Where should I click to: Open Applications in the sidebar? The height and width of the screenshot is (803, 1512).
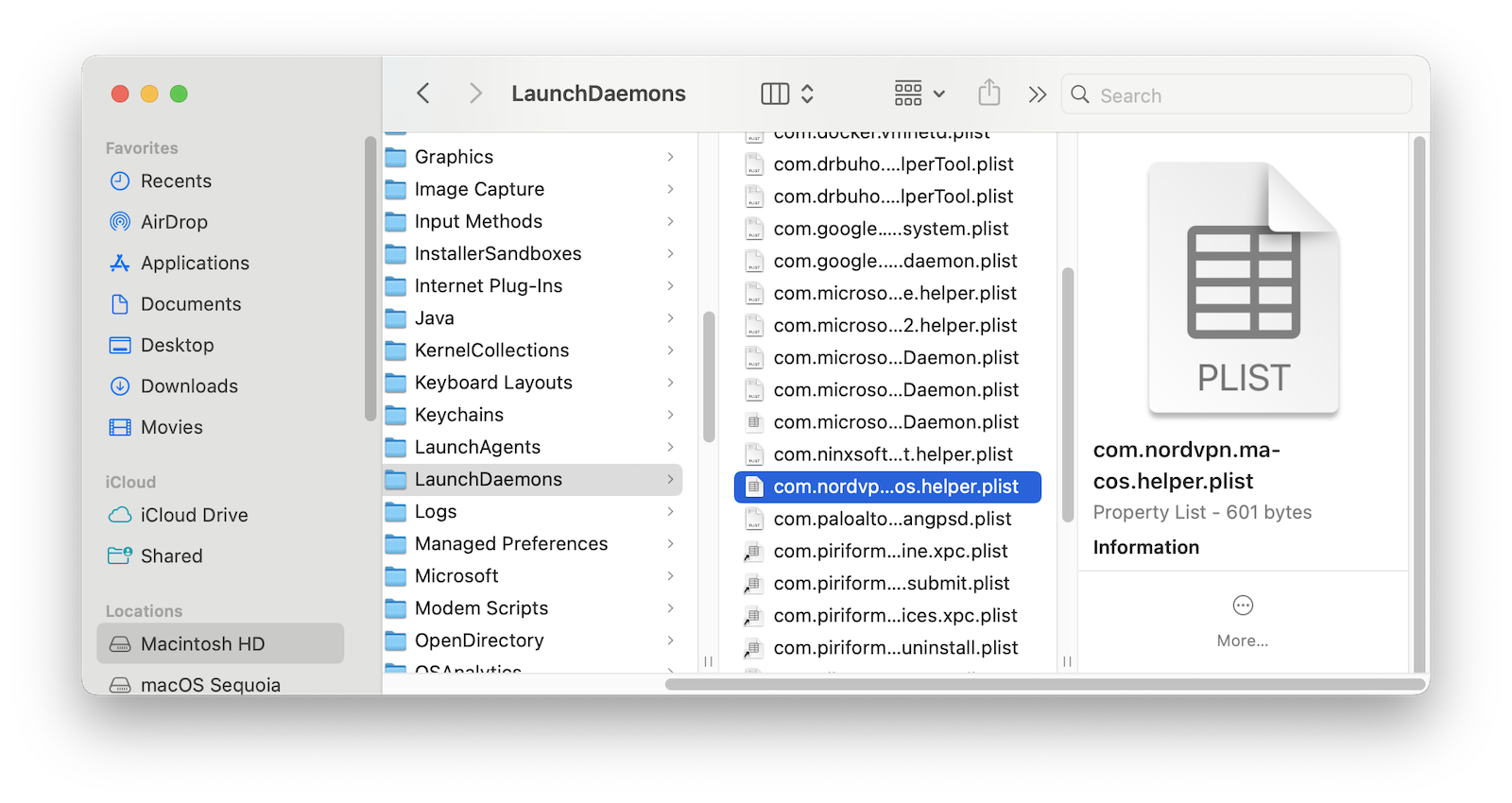[x=220, y=263]
